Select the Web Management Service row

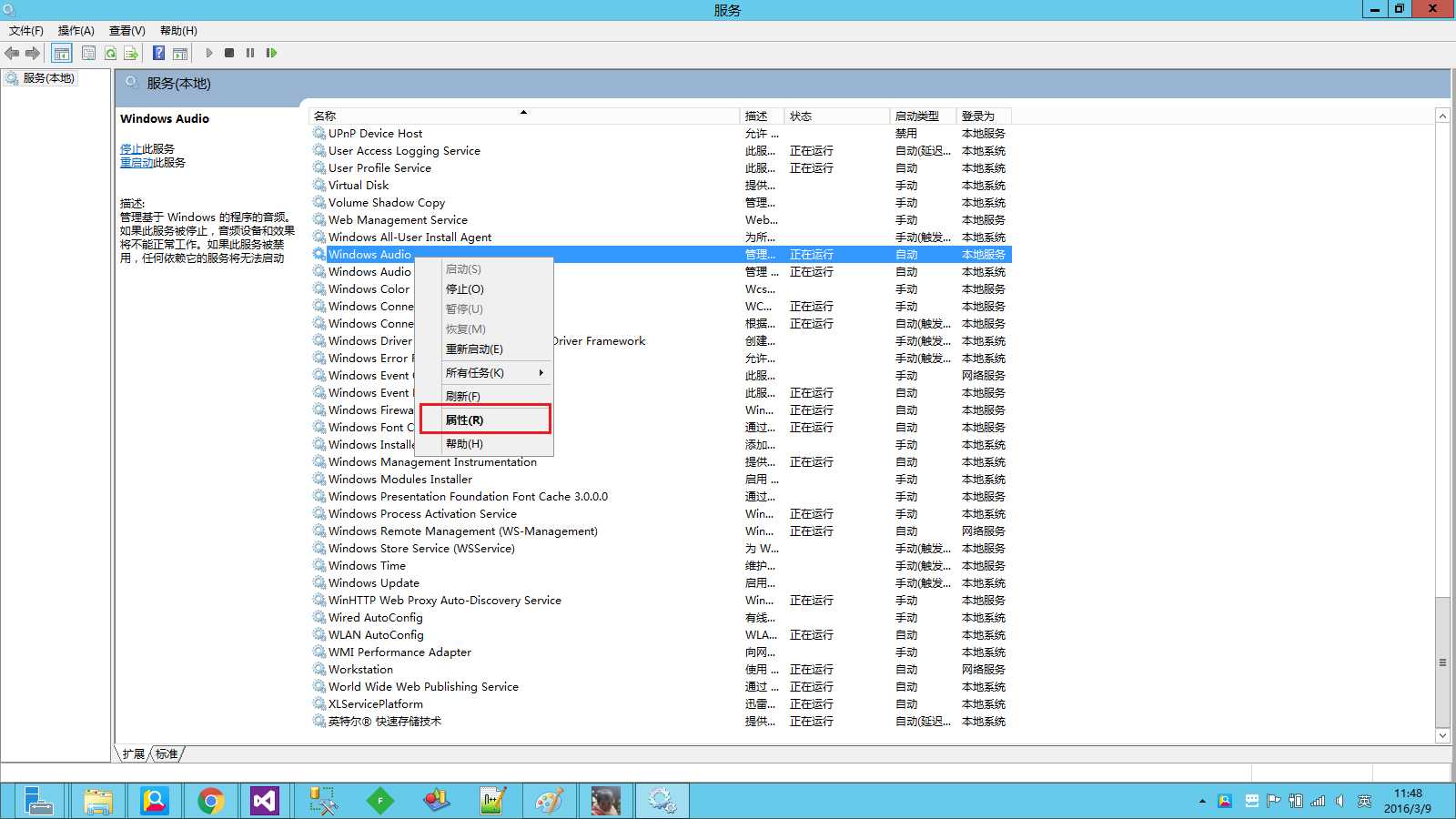click(x=661, y=220)
